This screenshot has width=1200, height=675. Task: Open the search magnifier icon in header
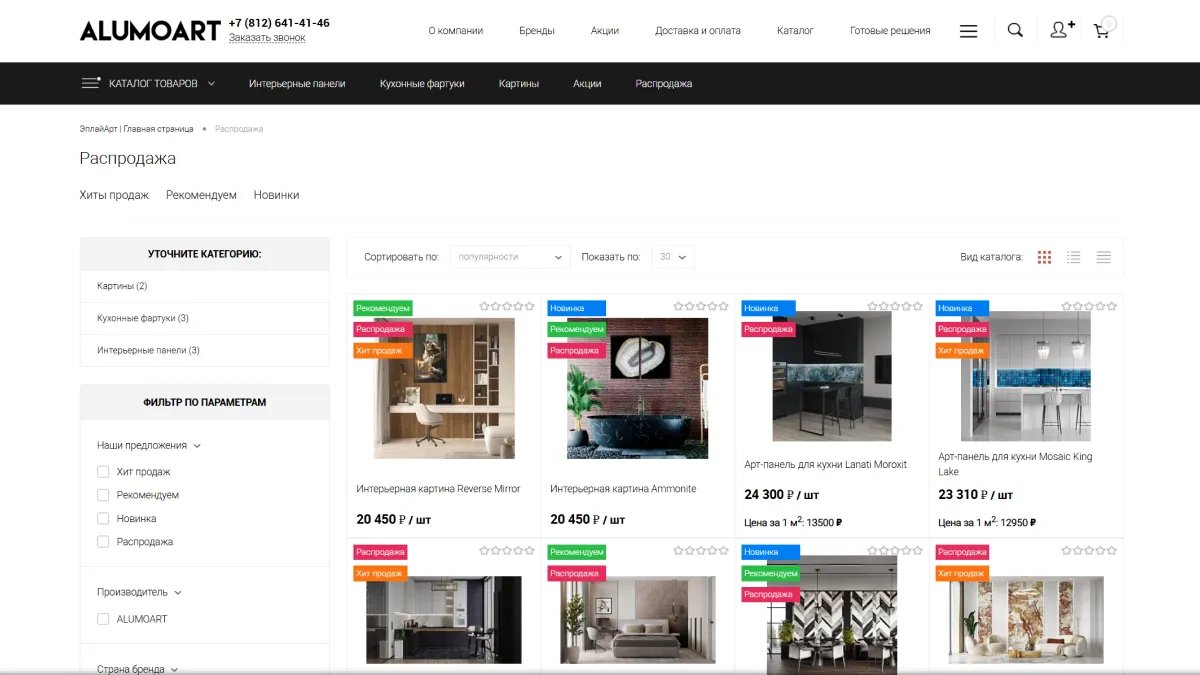point(1015,30)
